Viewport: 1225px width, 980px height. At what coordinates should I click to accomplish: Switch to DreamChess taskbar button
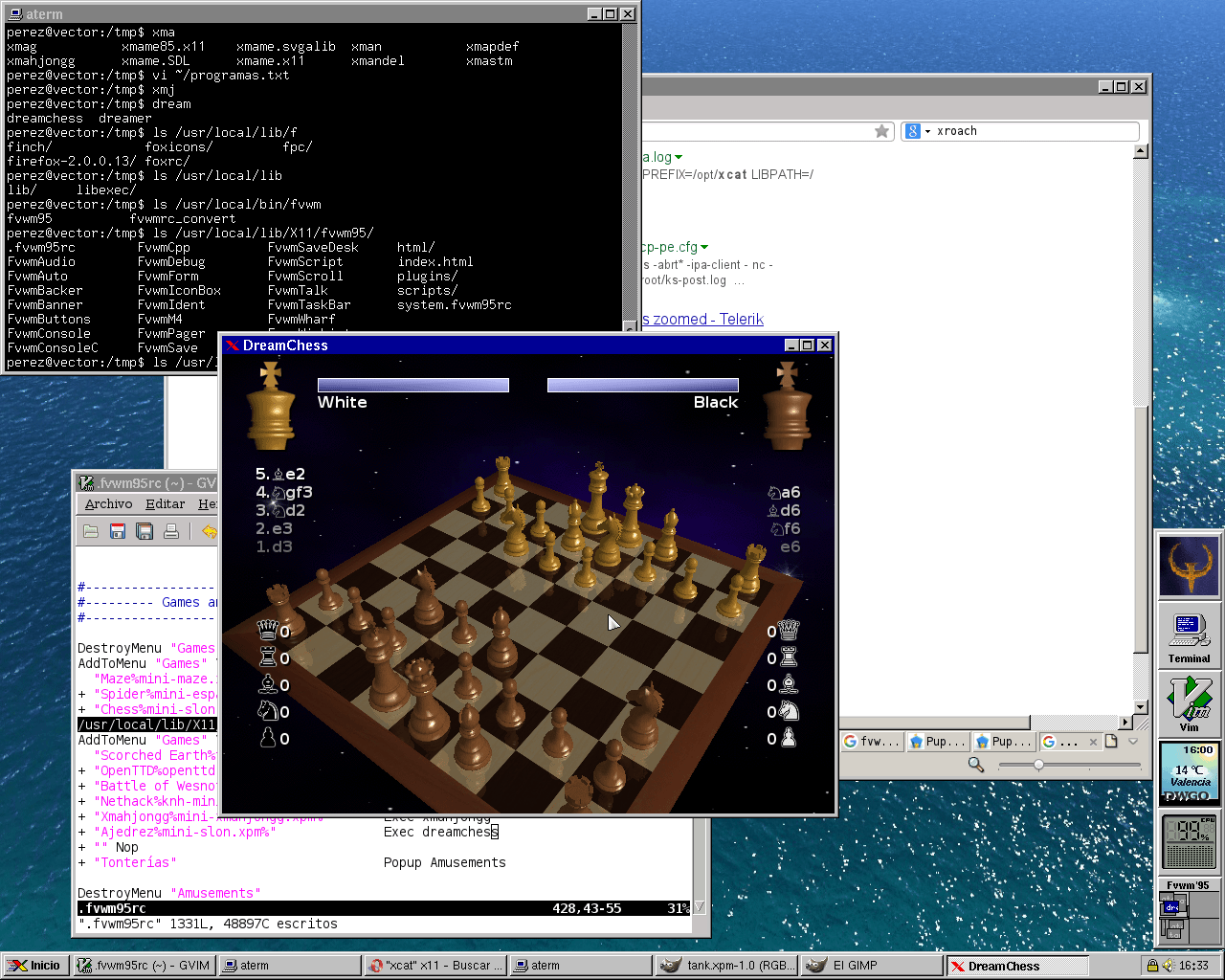[x=1017, y=966]
